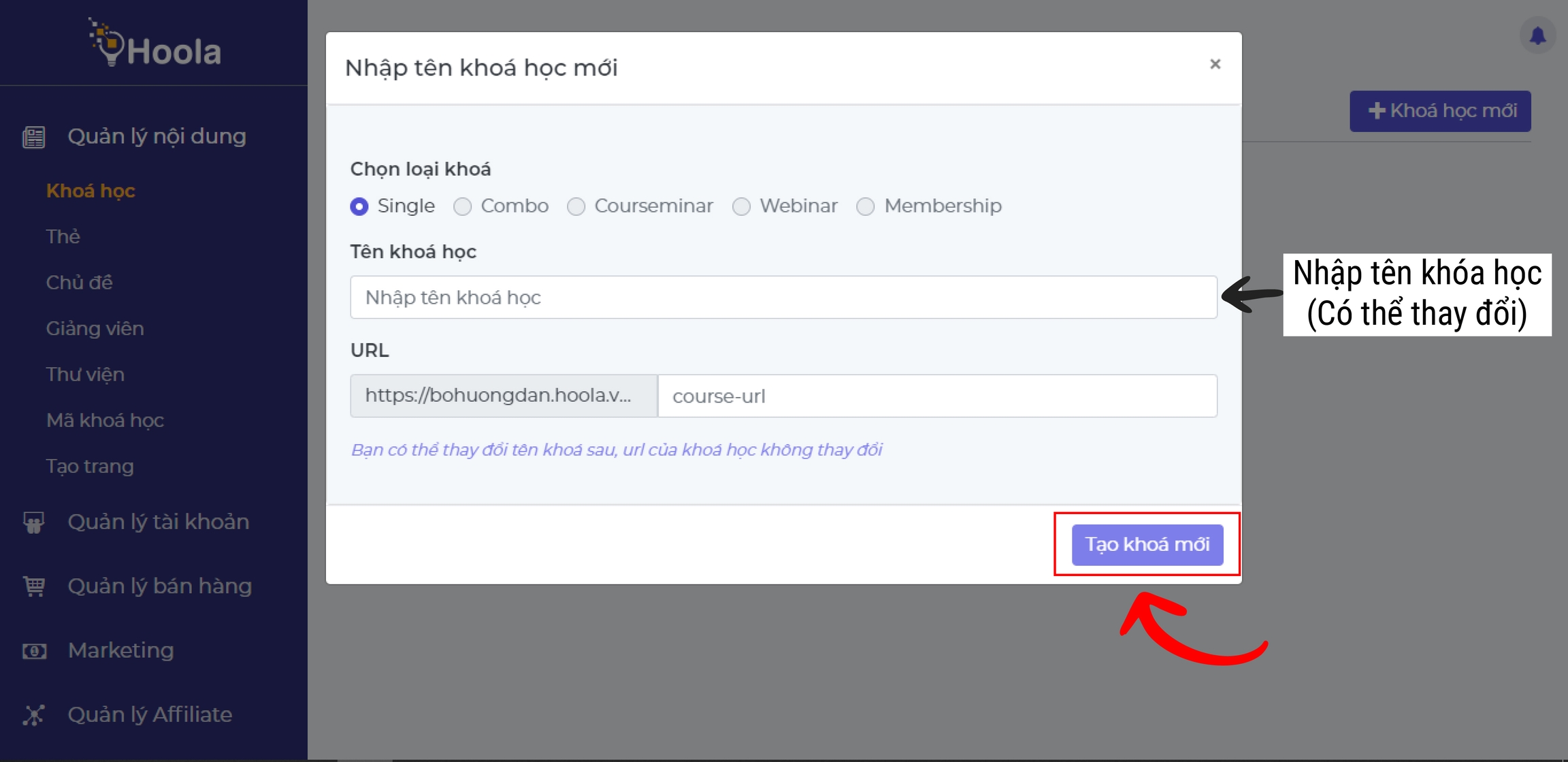Click the Marketing money icon
1568x762 pixels.
(x=34, y=651)
